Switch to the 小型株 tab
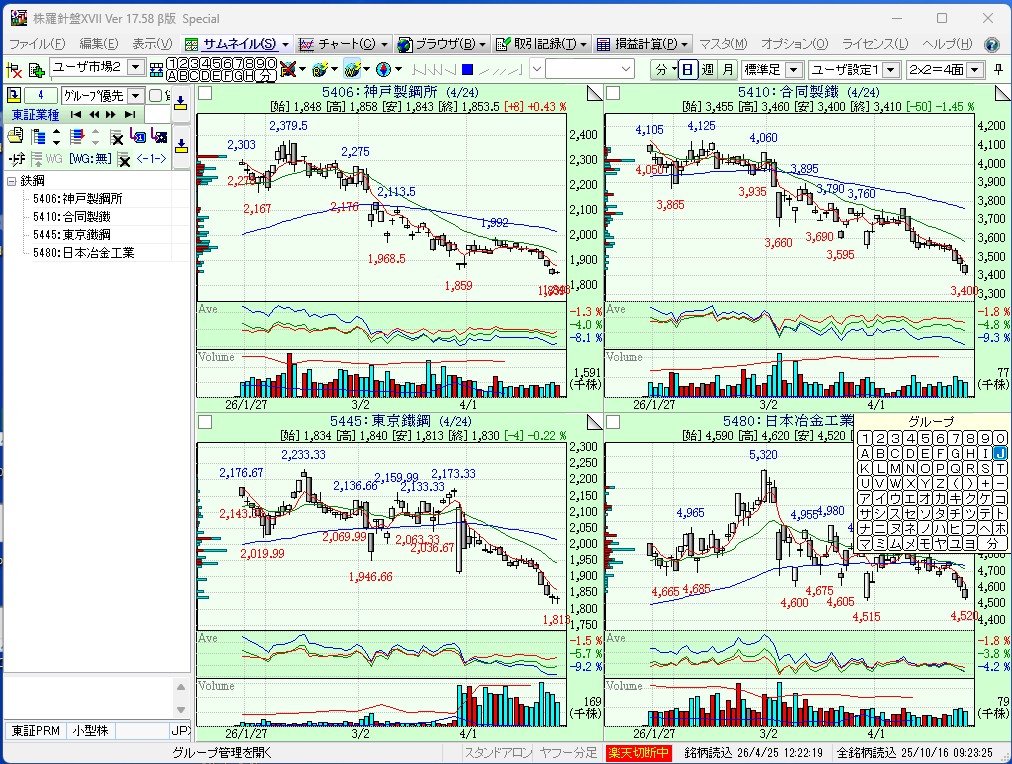 pyautogui.click(x=92, y=731)
